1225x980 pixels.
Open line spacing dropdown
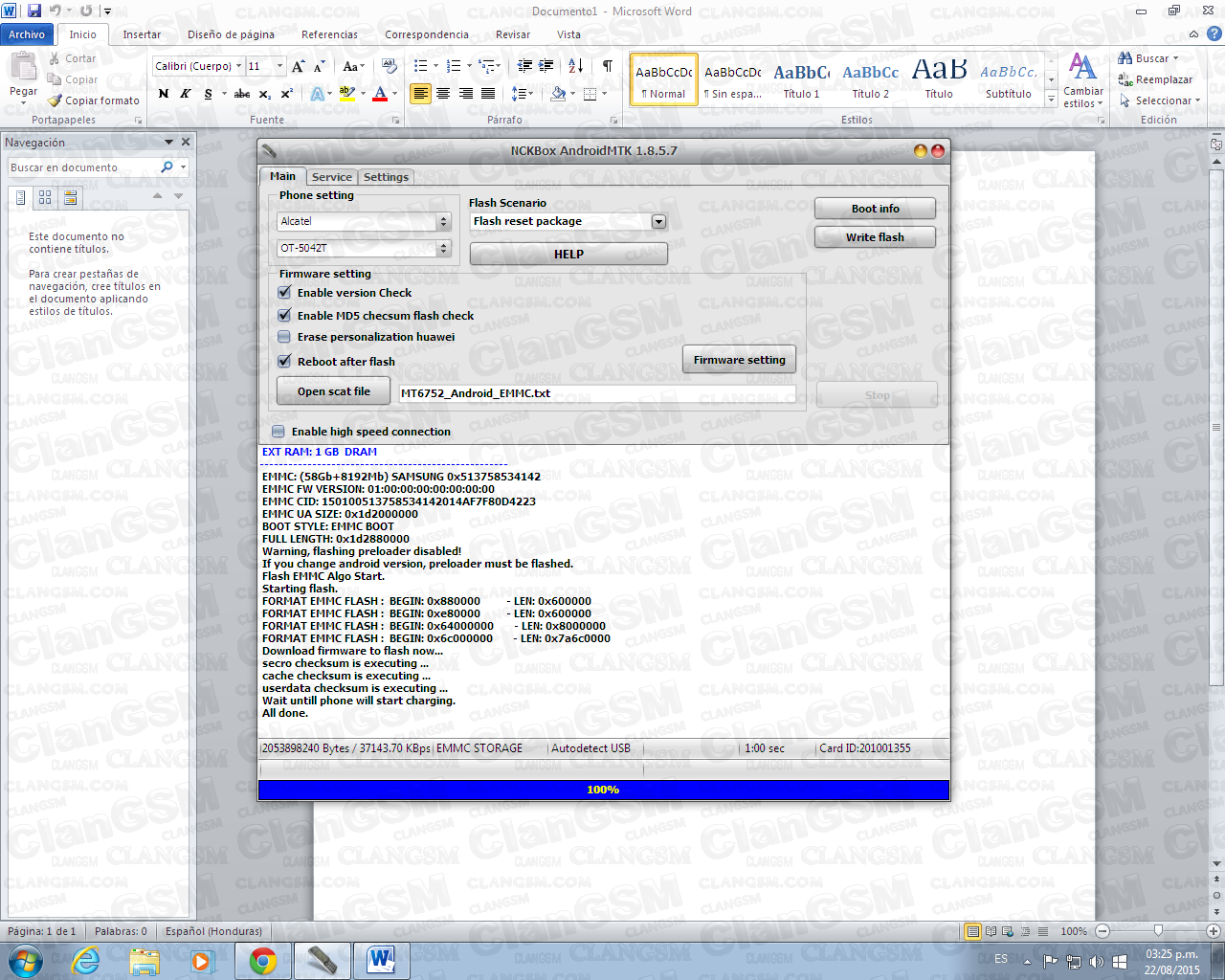click(522, 94)
